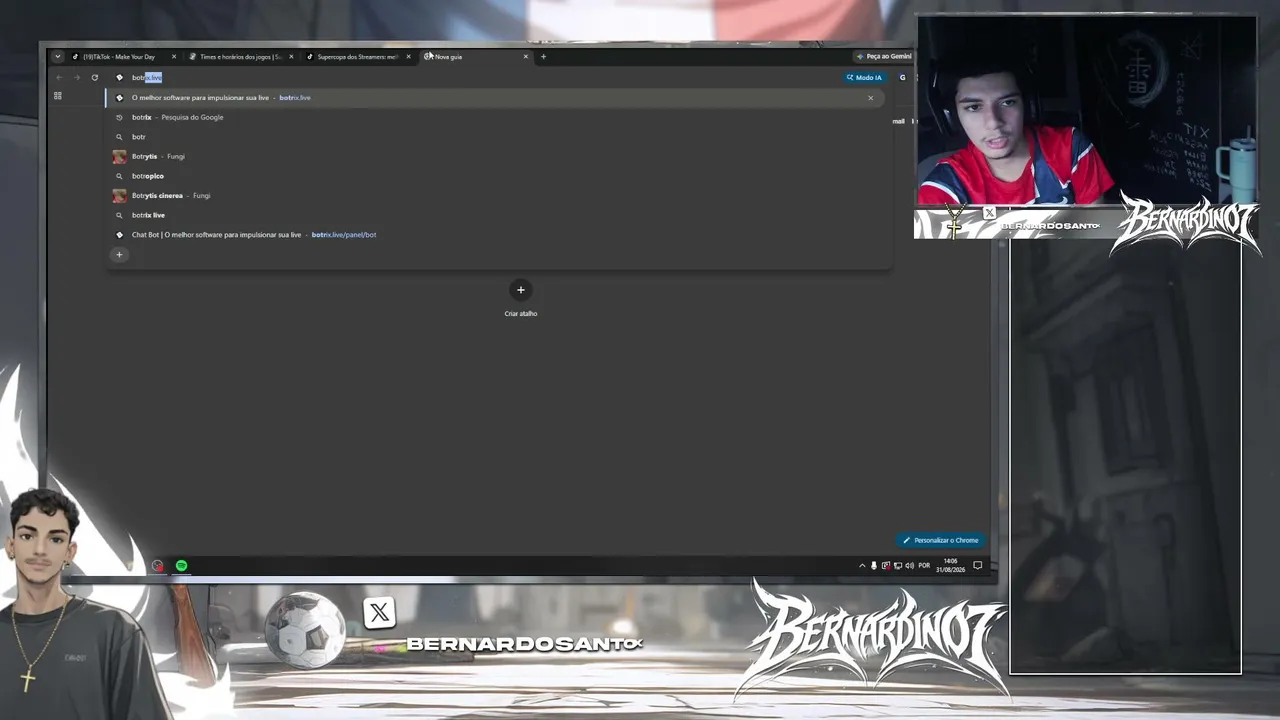The width and height of the screenshot is (1280, 720).
Task: Open the clock showing 14:06
Action: coord(950,566)
